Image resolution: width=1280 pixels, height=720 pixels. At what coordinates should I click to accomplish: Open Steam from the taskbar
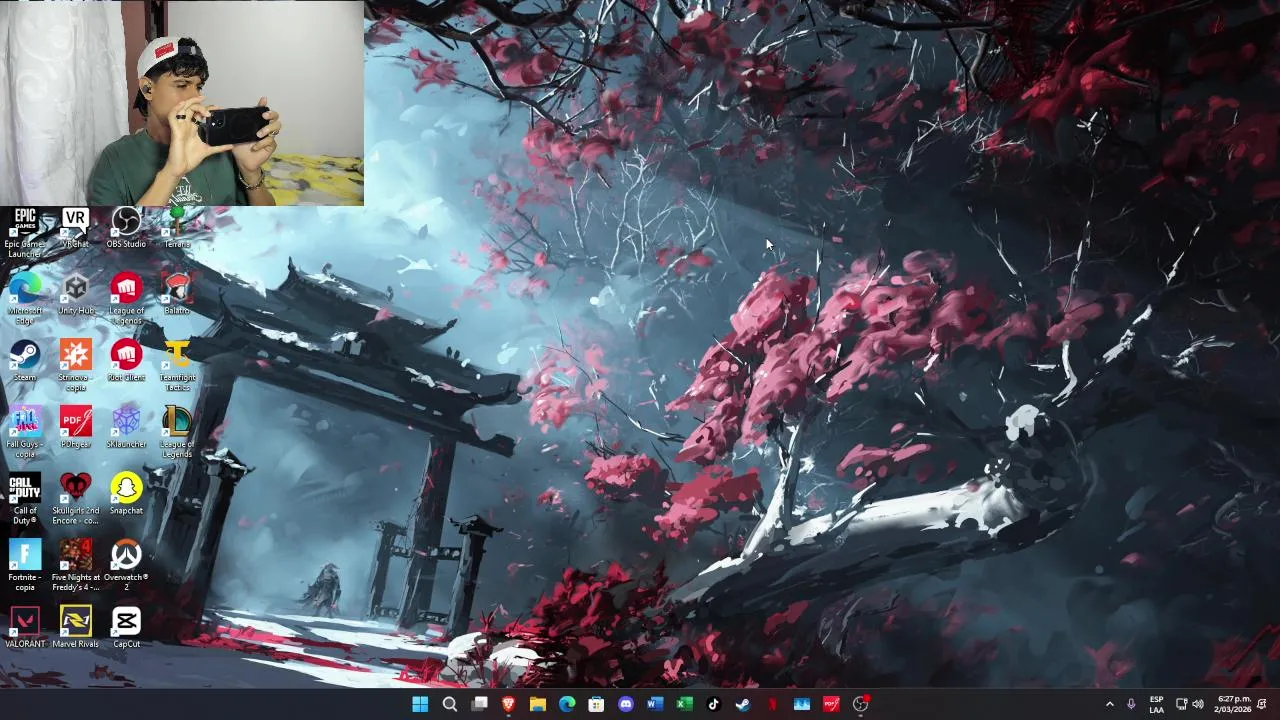point(743,704)
